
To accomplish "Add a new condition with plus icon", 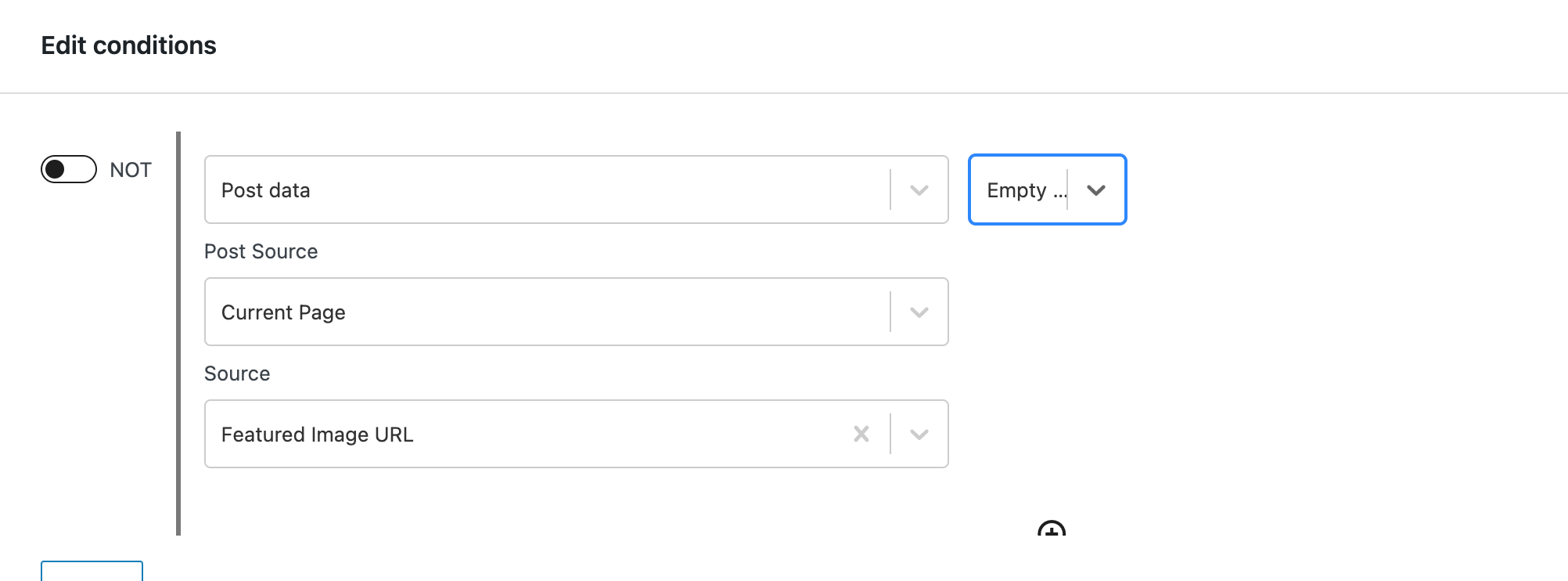I will click(1052, 529).
